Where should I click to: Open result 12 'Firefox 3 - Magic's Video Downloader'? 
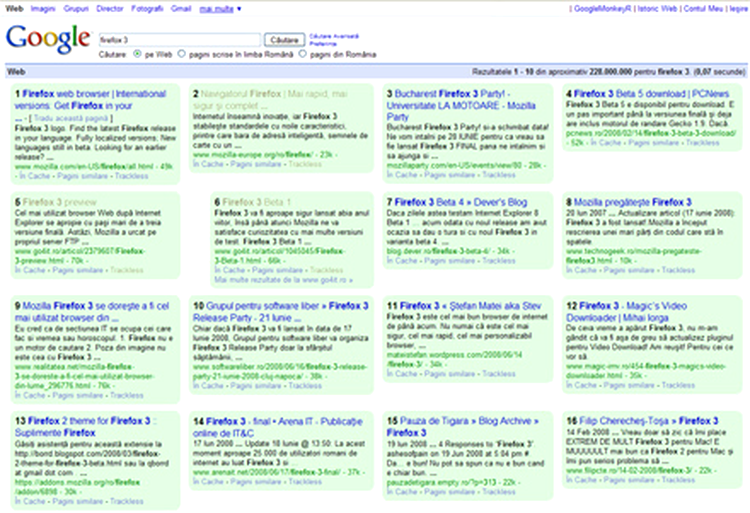point(627,312)
